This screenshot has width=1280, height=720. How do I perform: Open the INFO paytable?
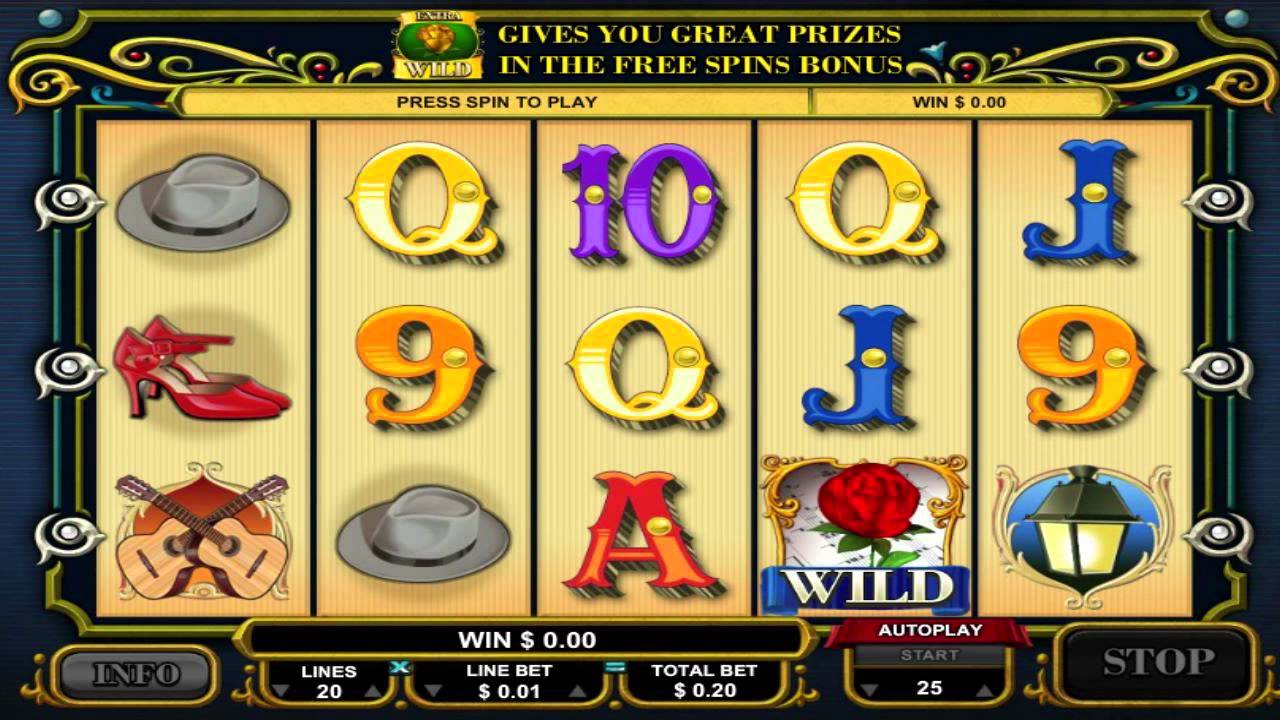pos(135,675)
